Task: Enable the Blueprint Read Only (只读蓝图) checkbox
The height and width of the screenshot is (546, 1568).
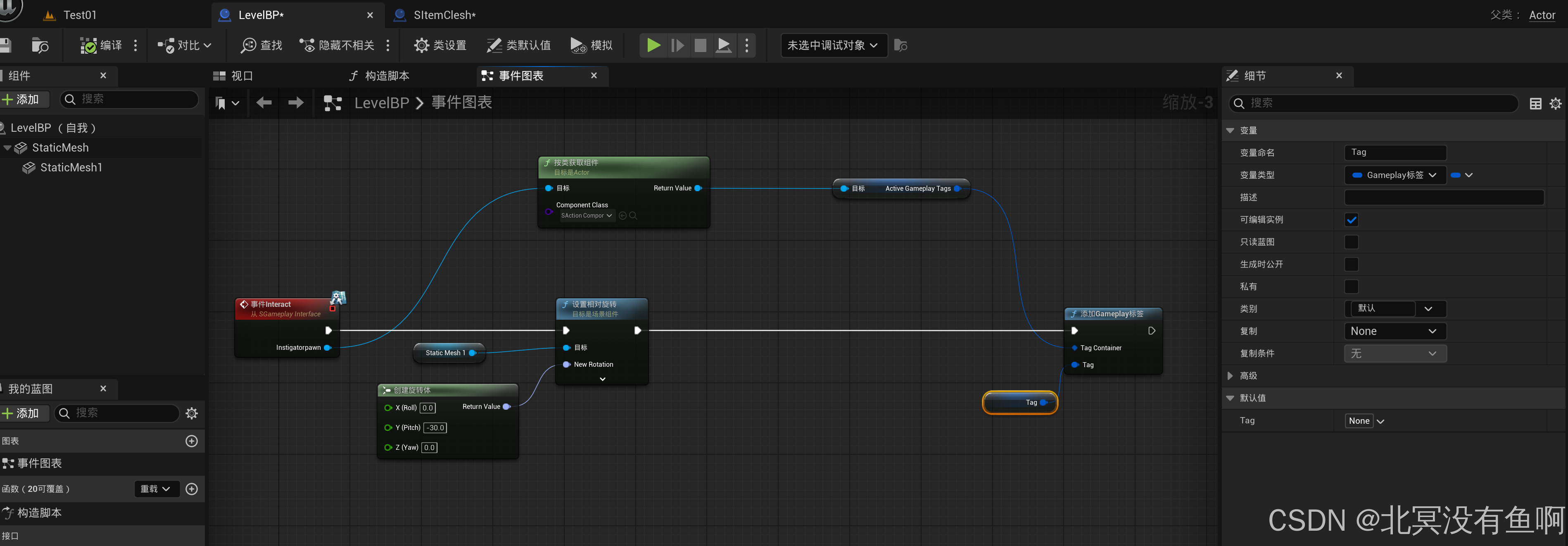Action: coord(1351,242)
